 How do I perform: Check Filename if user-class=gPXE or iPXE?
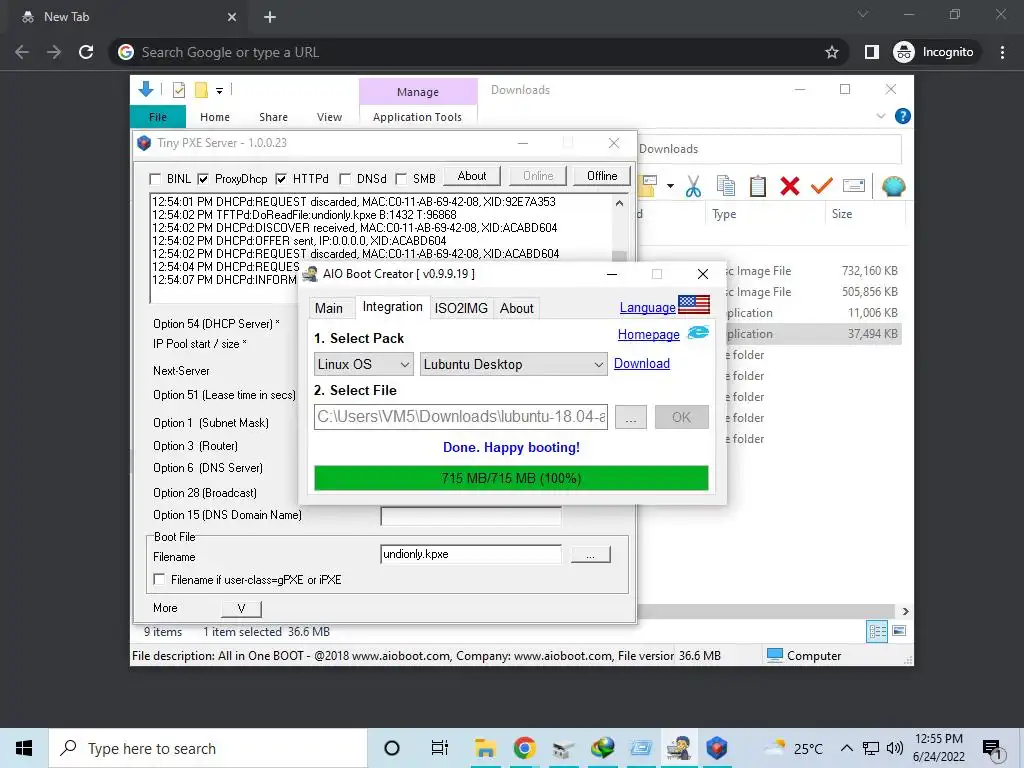pyautogui.click(x=159, y=579)
